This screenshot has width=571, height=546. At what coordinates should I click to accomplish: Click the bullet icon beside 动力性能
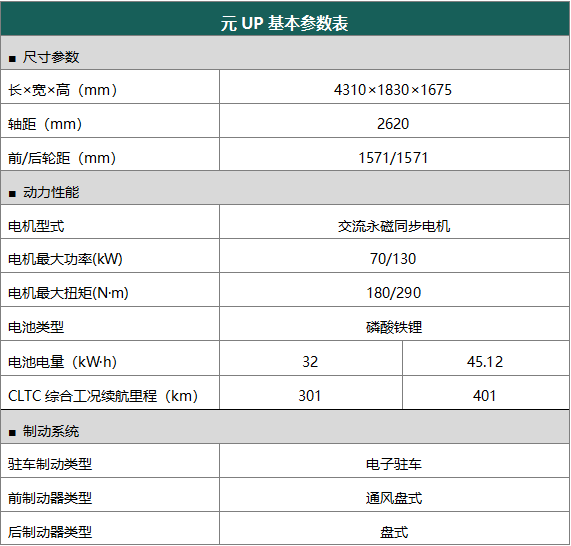tap(12, 194)
